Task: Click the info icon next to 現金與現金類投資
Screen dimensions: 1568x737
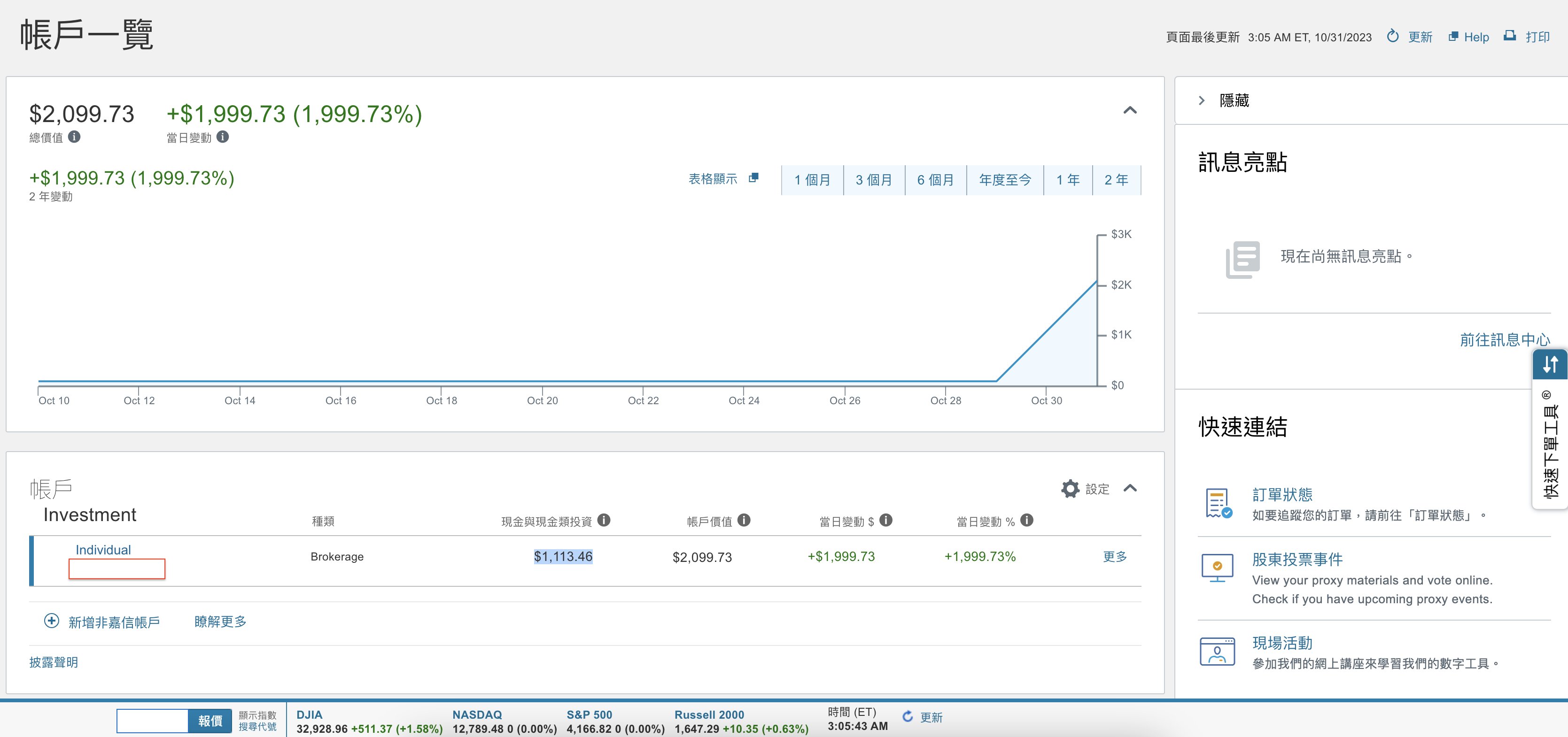Action: [603, 521]
